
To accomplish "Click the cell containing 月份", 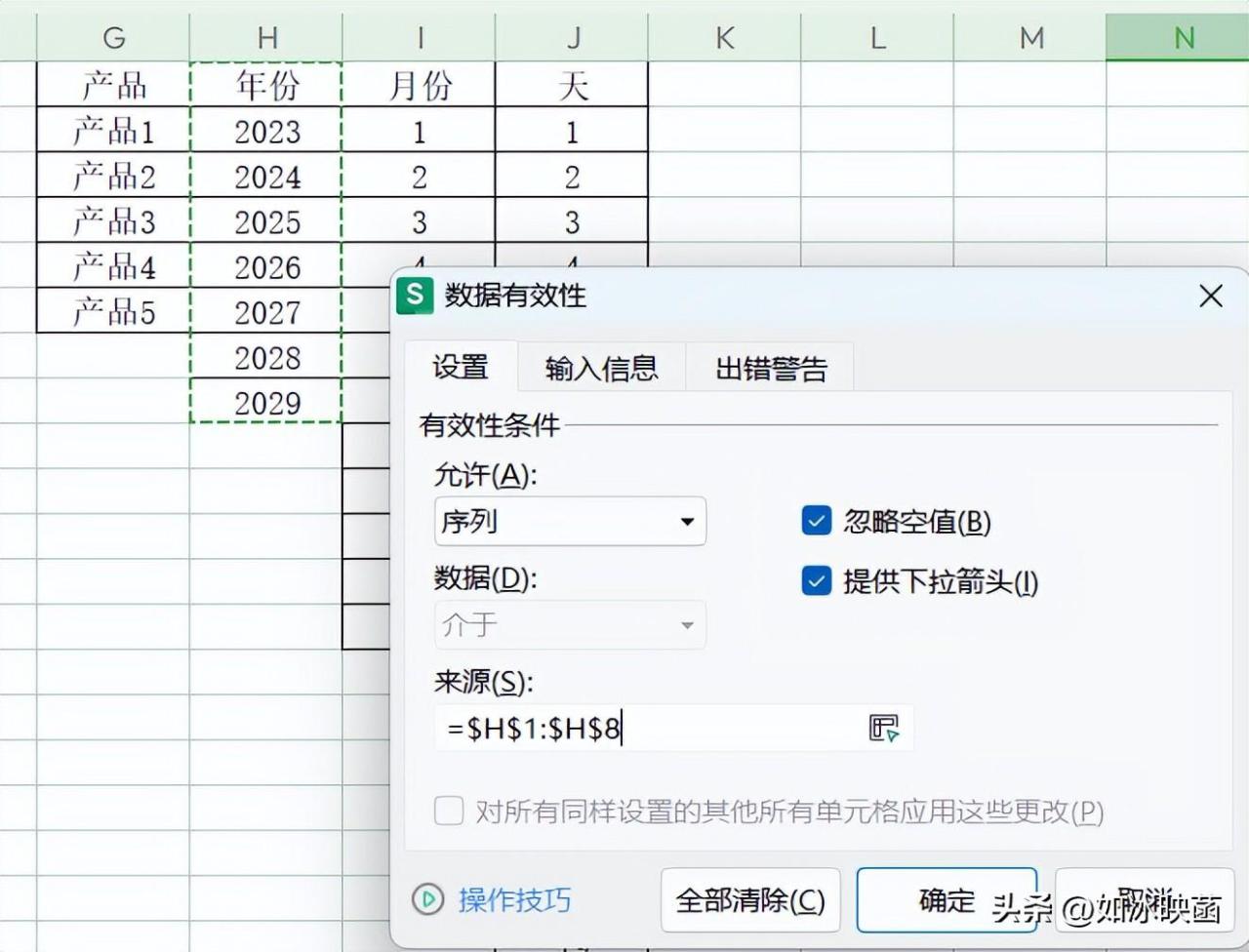I will tap(420, 85).
